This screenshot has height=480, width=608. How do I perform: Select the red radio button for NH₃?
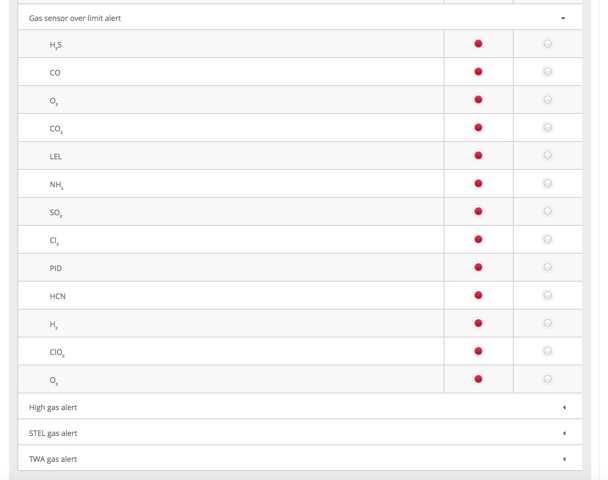(x=478, y=183)
